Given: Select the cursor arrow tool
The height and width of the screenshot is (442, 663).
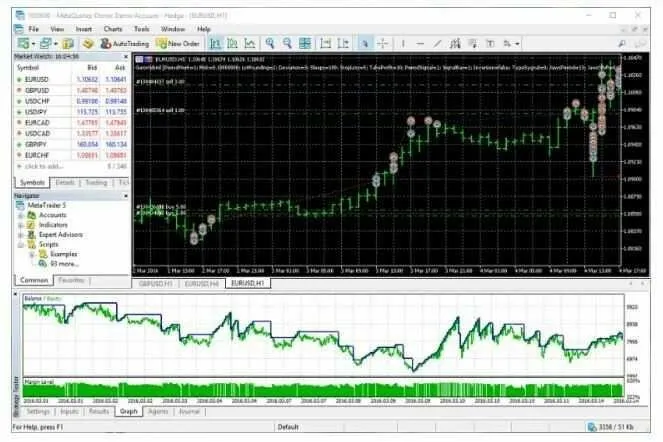Looking at the screenshot, I should tap(364, 43).
